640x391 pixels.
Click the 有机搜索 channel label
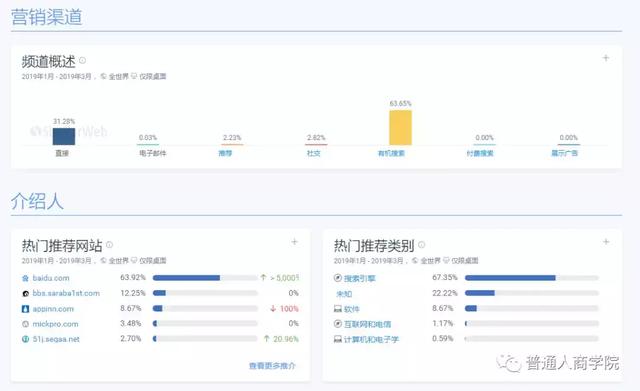391,153
